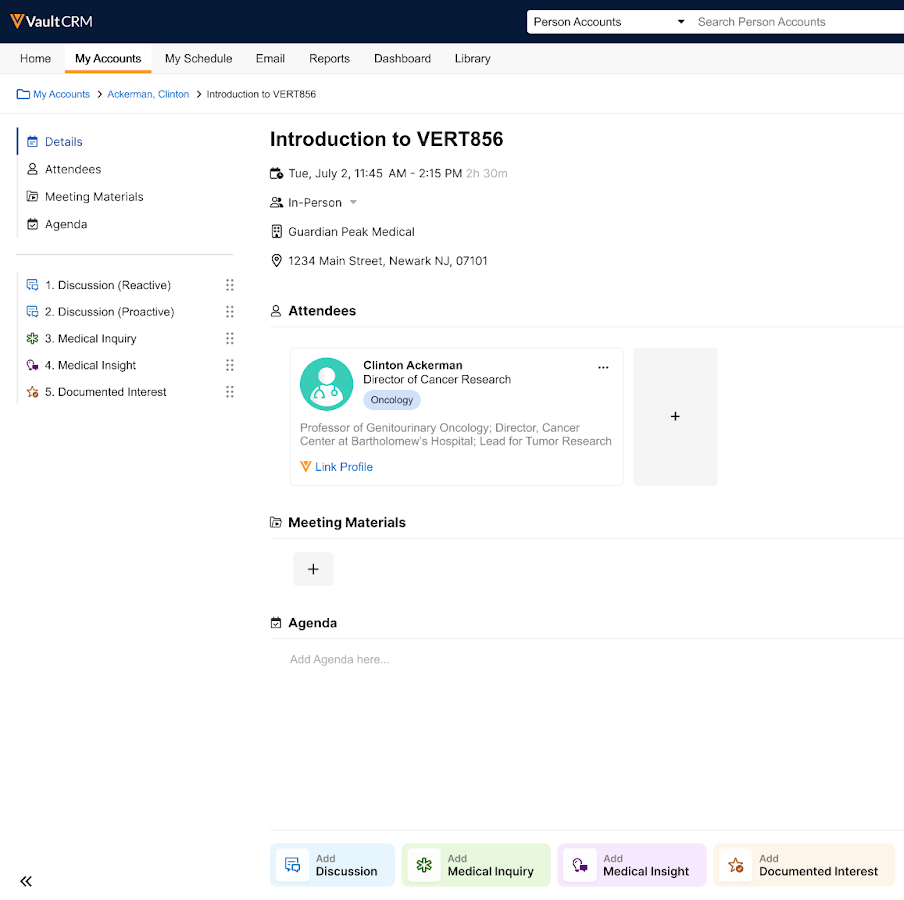Click the Vault CRM logo
The width and height of the screenshot is (904, 900).
51,21
